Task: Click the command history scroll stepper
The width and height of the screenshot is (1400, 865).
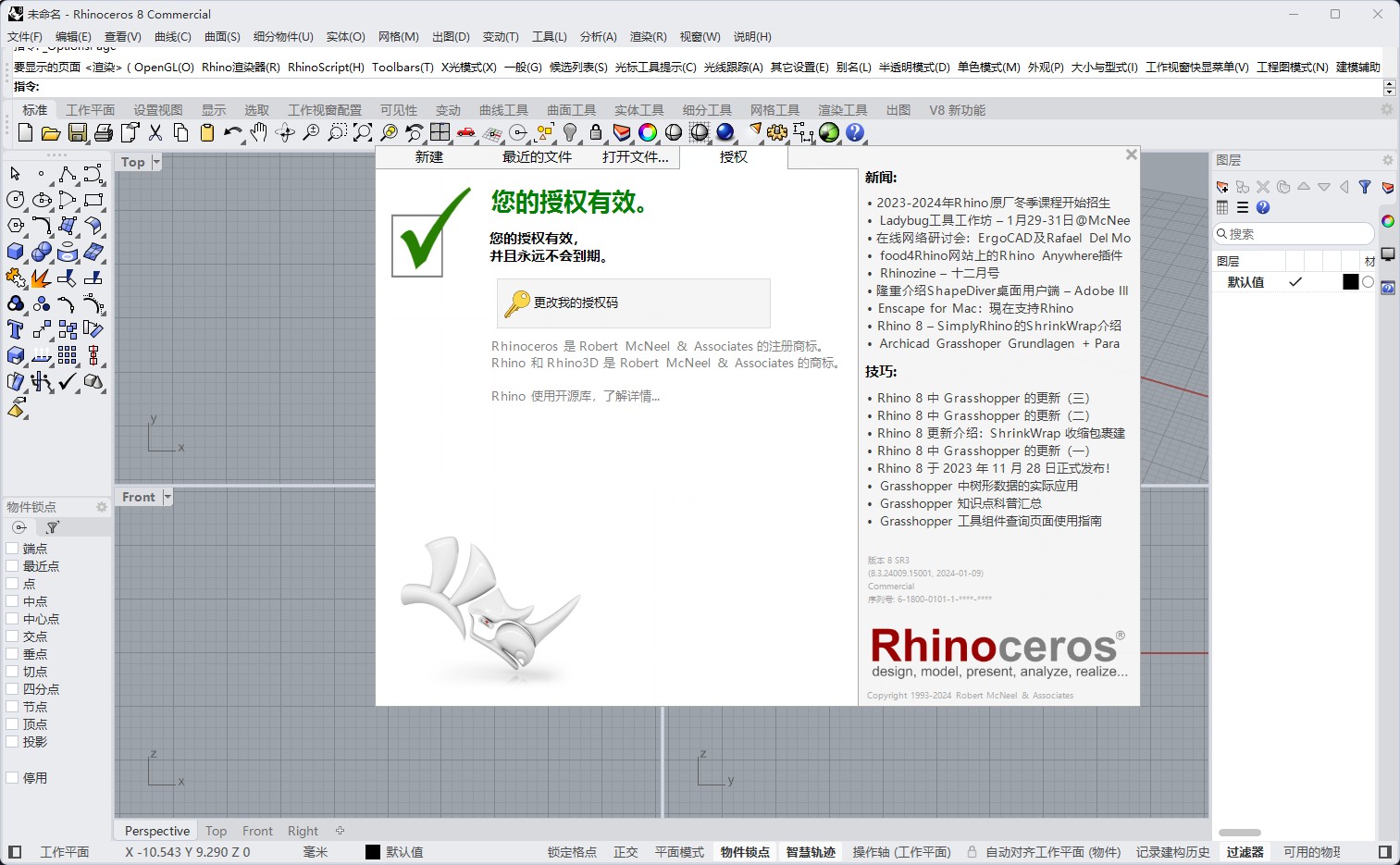Action: point(1389,87)
